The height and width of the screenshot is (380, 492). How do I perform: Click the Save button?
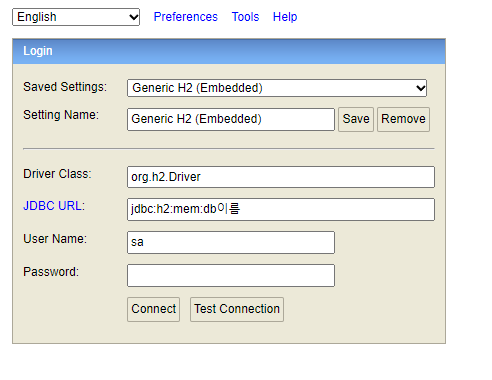(356, 119)
